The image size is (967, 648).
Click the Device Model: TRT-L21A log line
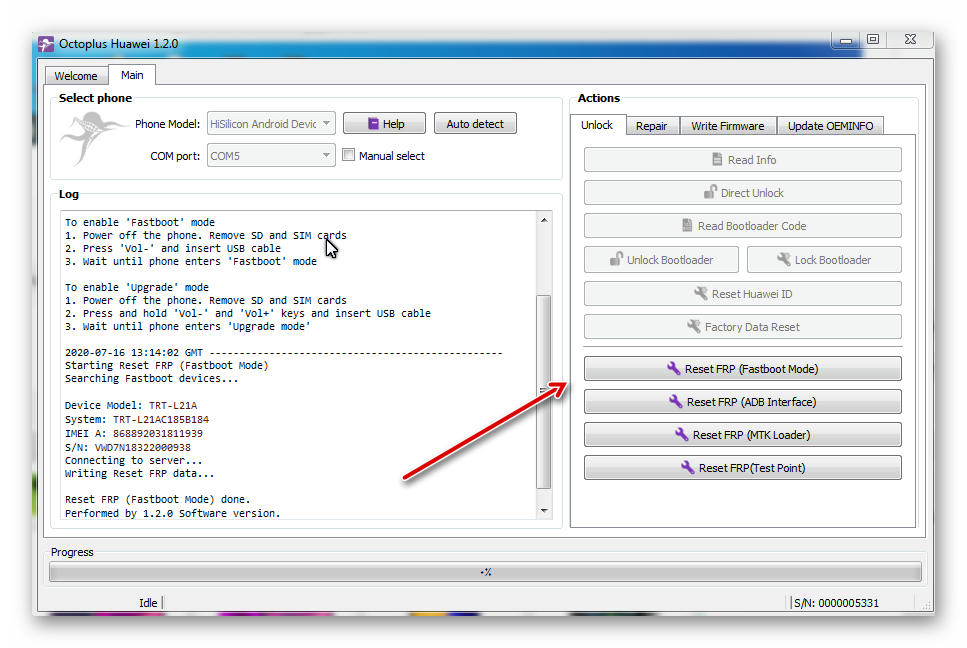click(x=131, y=405)
